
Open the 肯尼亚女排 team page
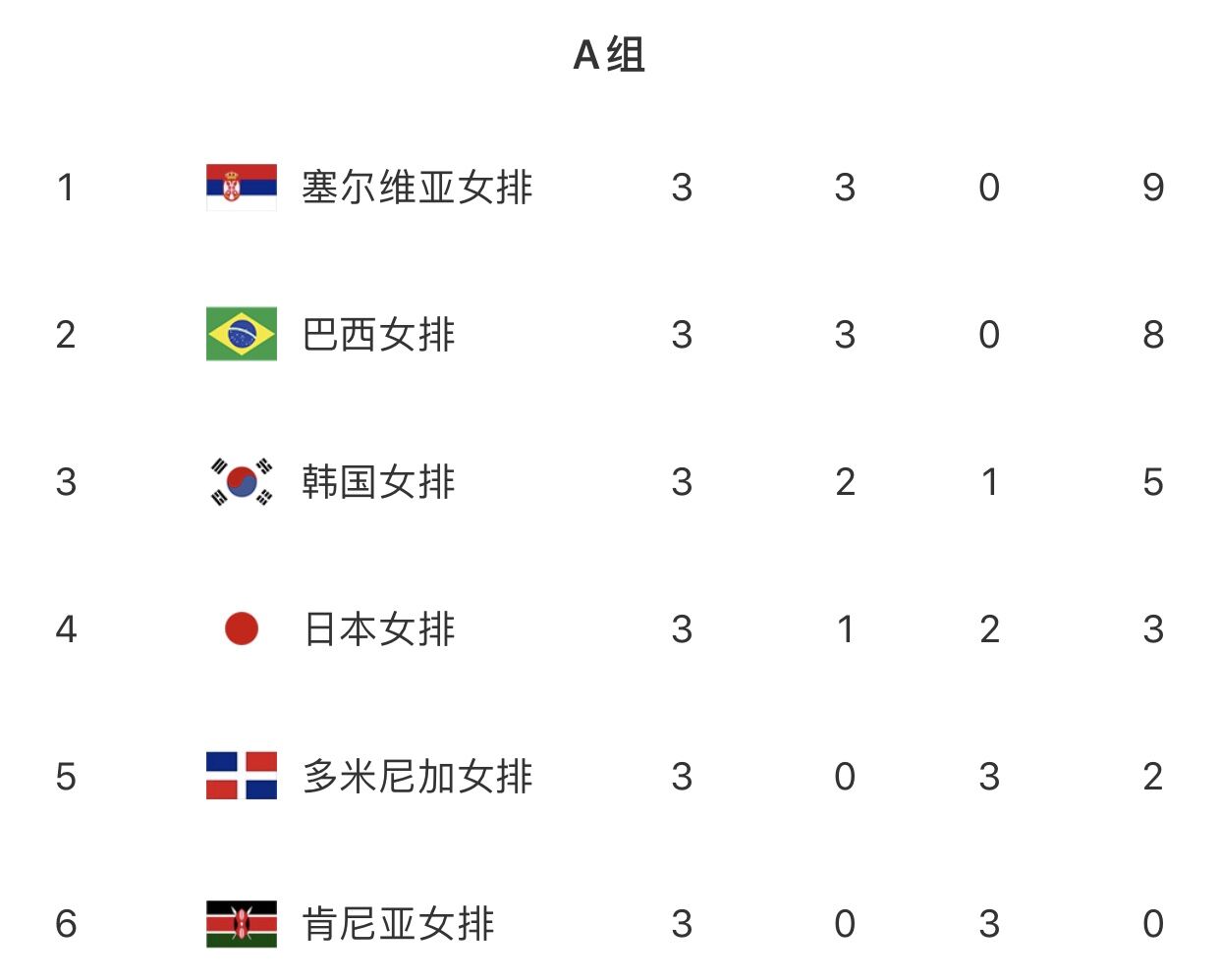point(398,923)
